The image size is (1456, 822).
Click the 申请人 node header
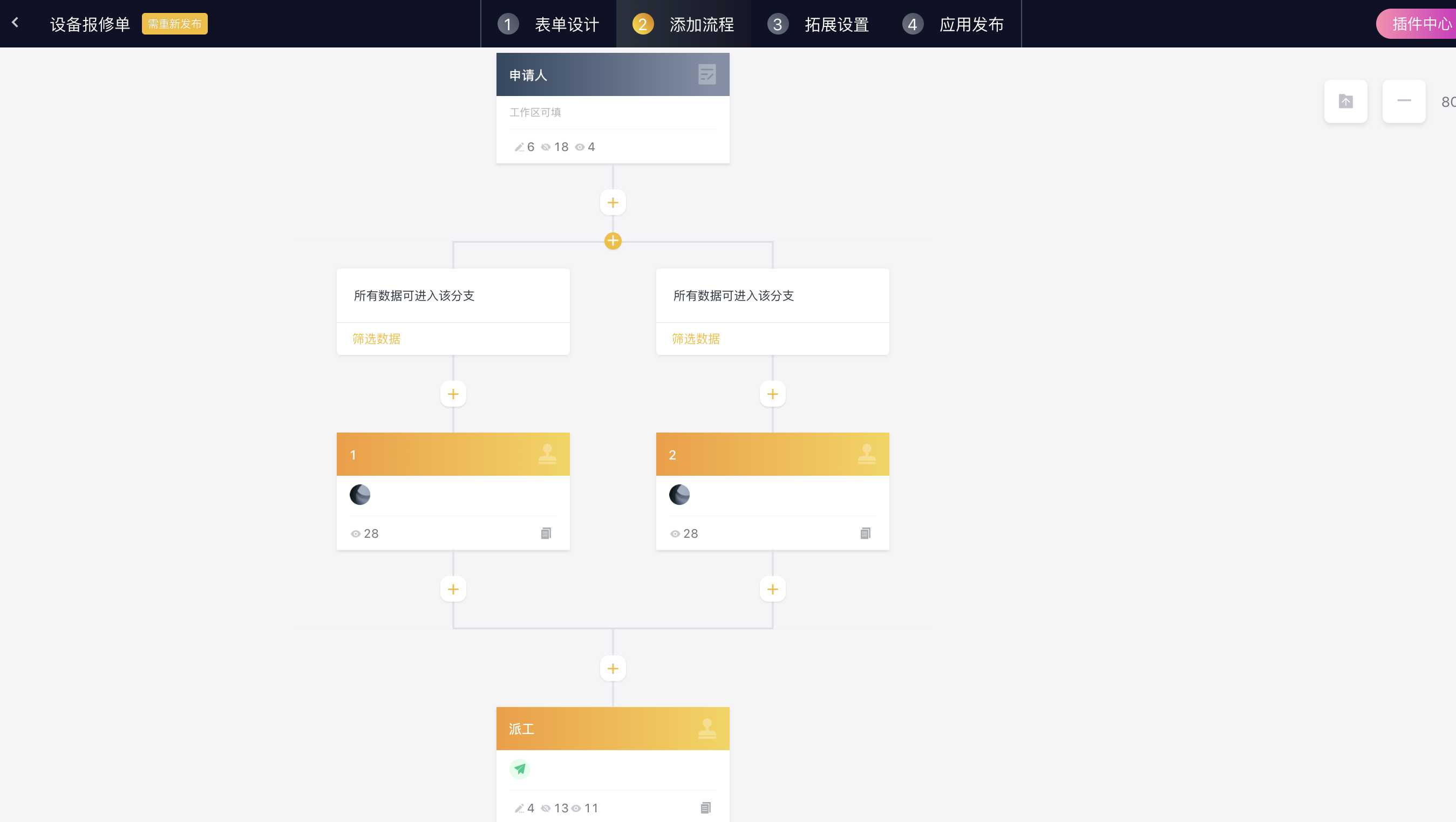613,74
